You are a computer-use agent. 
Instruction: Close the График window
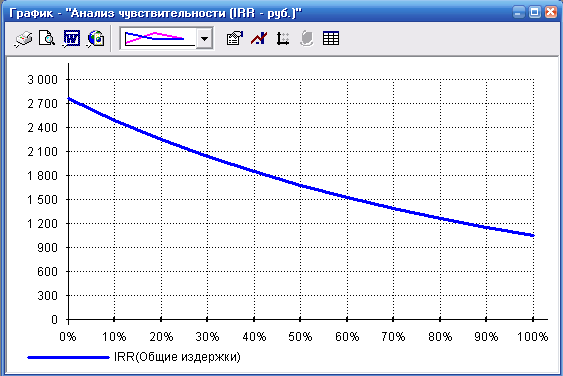[551, 13]
